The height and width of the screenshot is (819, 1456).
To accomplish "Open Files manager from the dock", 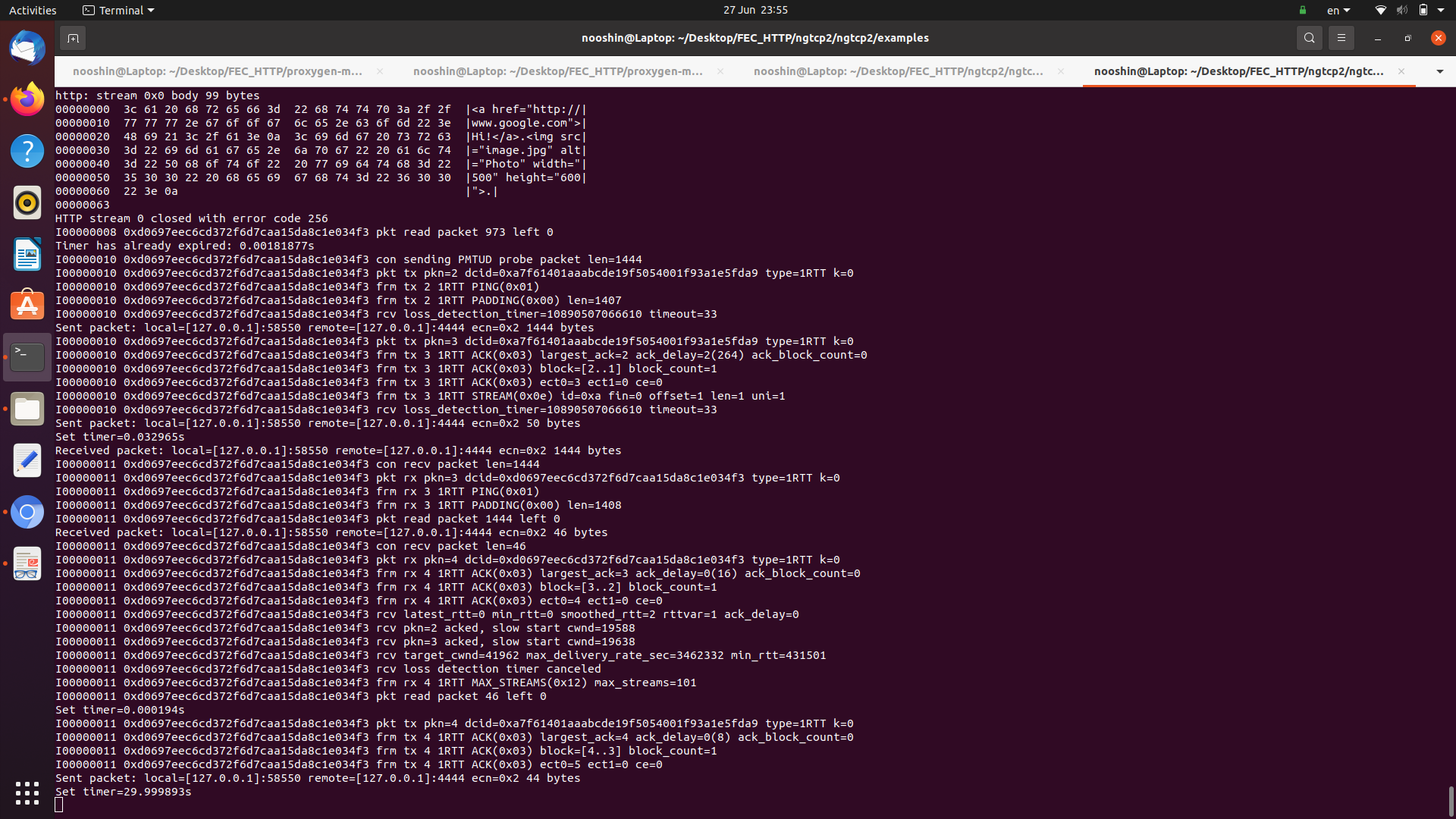I will [27, 409].
